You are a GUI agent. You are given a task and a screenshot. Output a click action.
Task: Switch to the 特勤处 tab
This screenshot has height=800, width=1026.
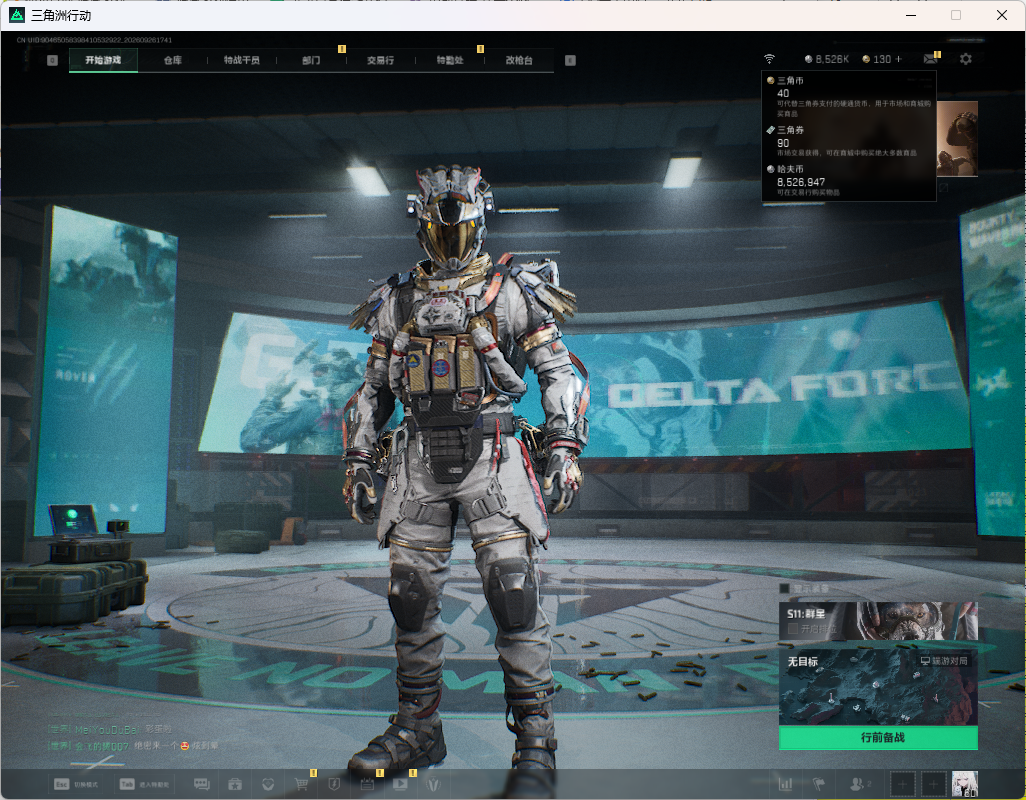[x=450, y=60]
